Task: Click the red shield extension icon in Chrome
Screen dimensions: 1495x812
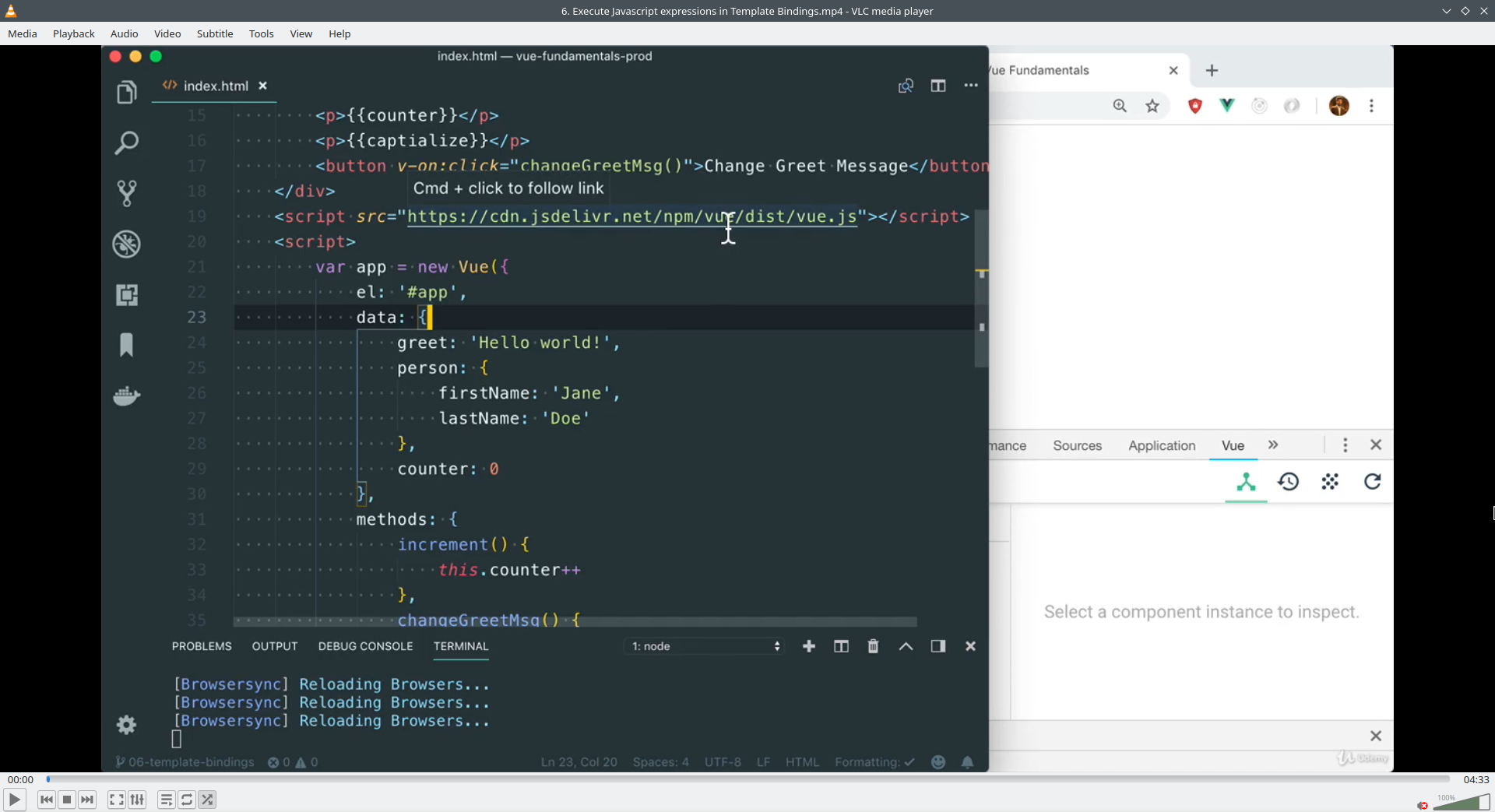Action: (1195, 106)
